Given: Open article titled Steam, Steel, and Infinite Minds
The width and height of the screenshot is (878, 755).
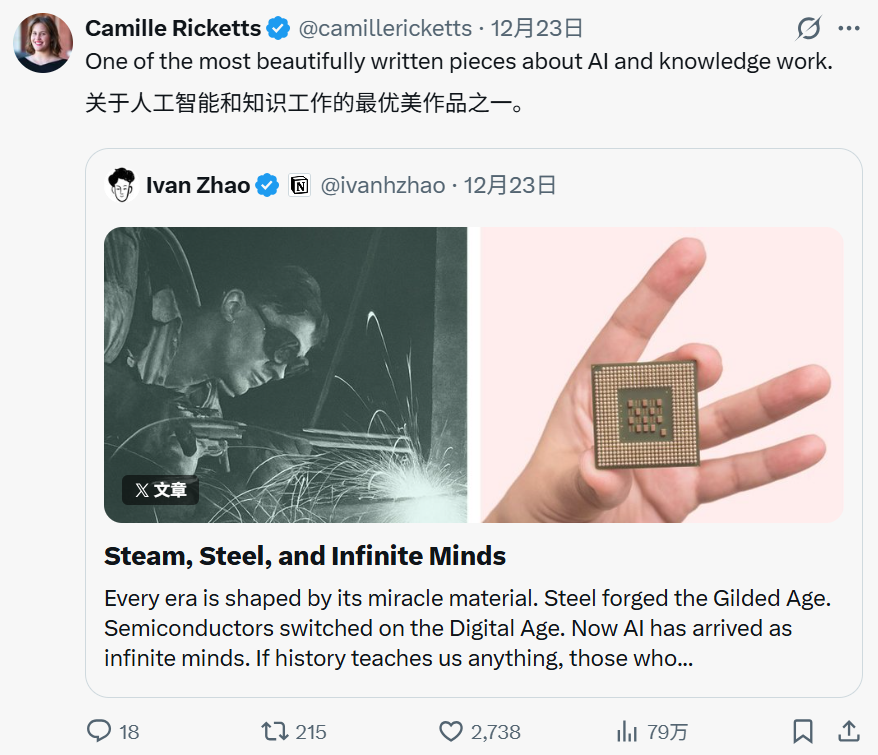Looking at the screenshot, I should pyautogui.click(x=305, y=556).
